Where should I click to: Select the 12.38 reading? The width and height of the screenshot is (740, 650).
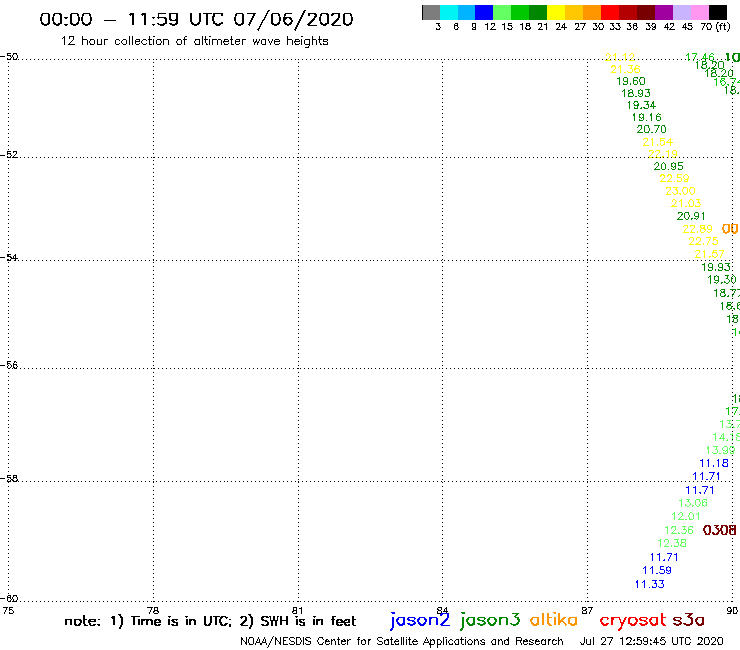[672, 543]
